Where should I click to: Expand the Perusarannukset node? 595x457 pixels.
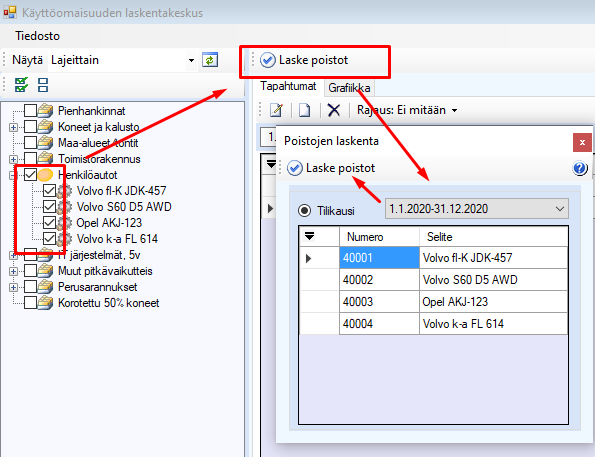click(13, 287)
